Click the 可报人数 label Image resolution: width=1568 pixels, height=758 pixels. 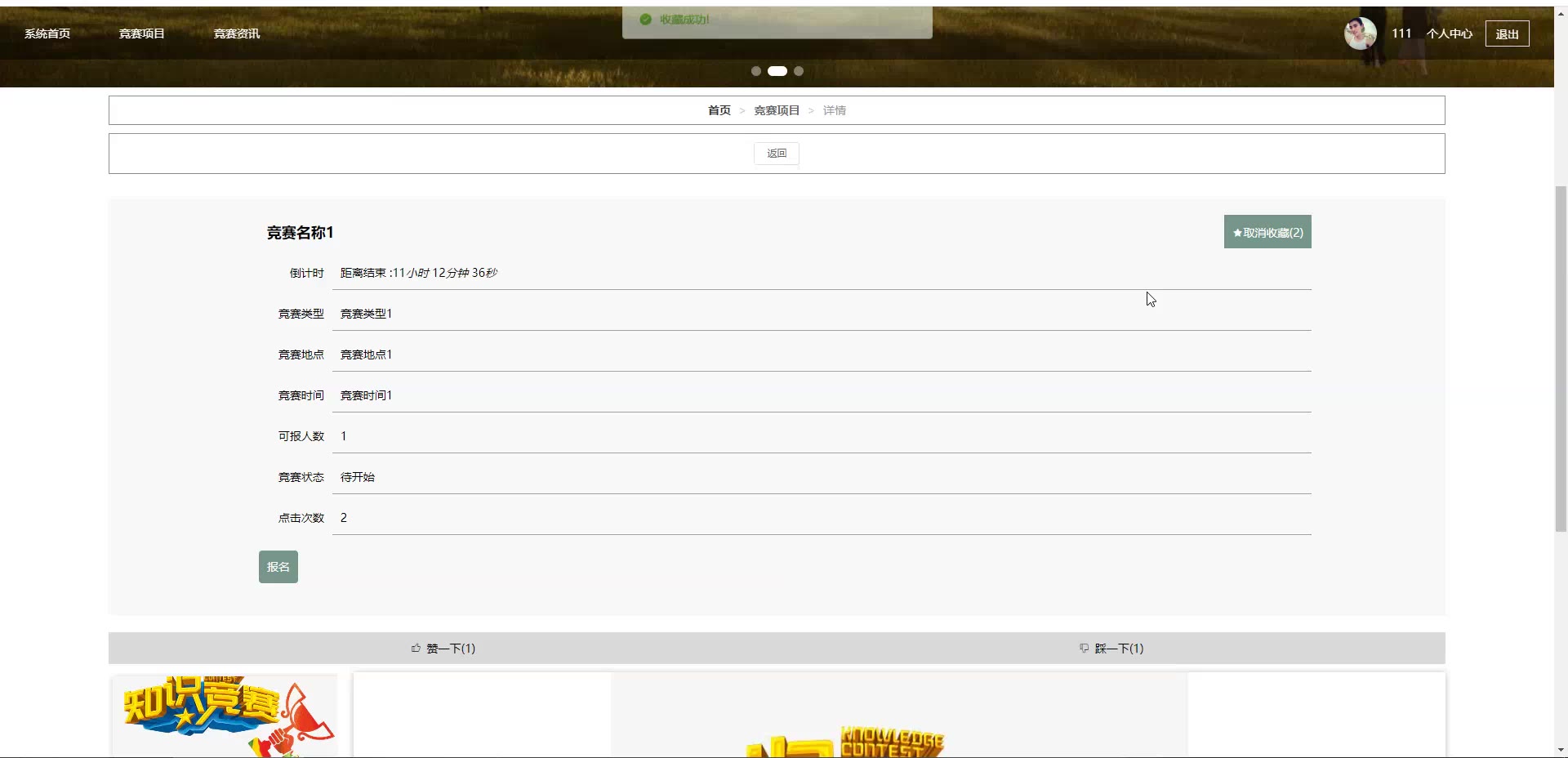(x=301, y=436)
